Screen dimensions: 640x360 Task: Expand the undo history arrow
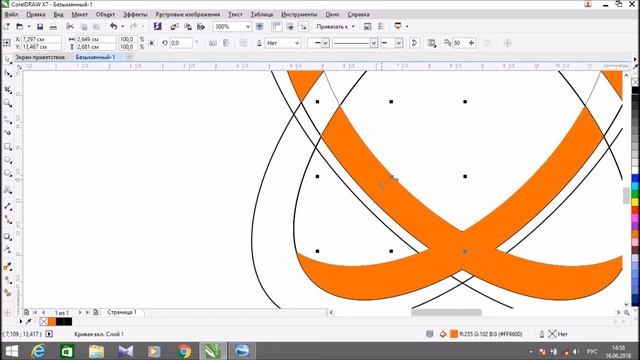[122, 27]
